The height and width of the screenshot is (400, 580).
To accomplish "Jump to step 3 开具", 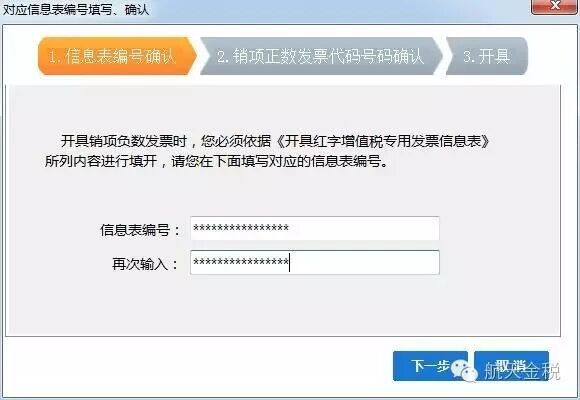I will (487, 56).
